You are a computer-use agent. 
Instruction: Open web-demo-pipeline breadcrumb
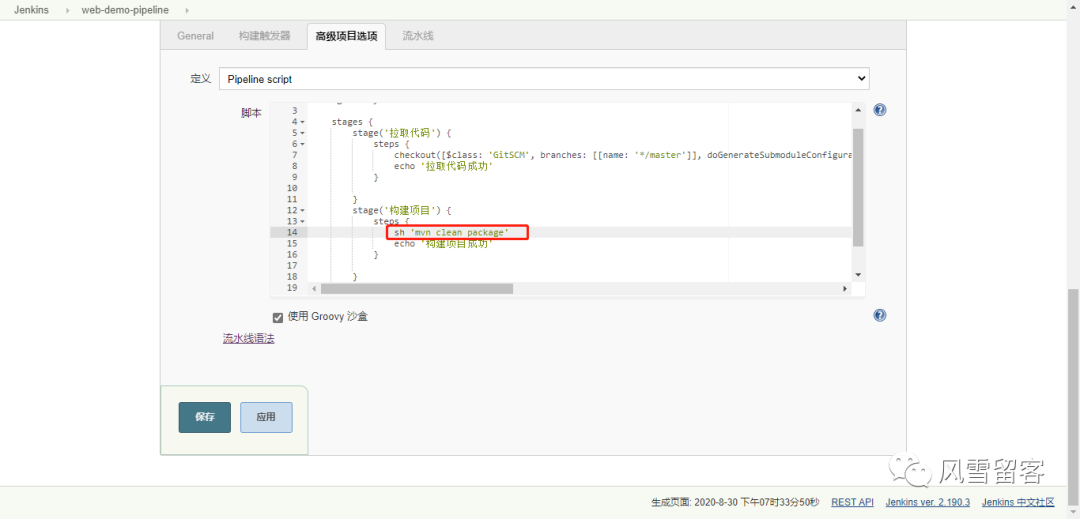(x=125, y=10)
